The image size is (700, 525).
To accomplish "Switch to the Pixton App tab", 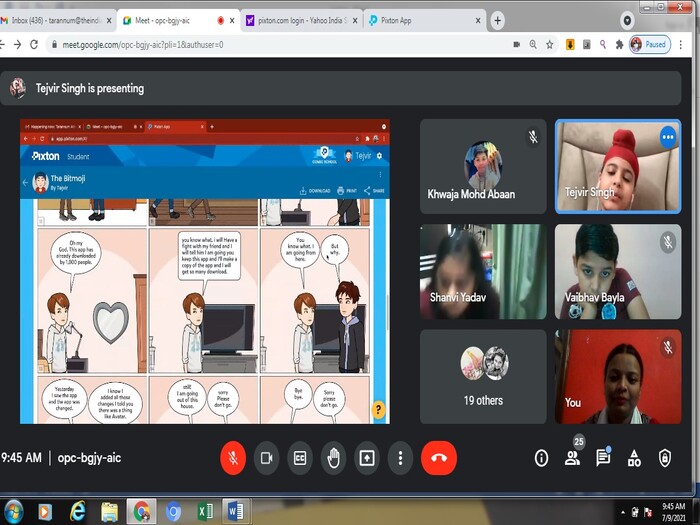I will coord(422,21).
